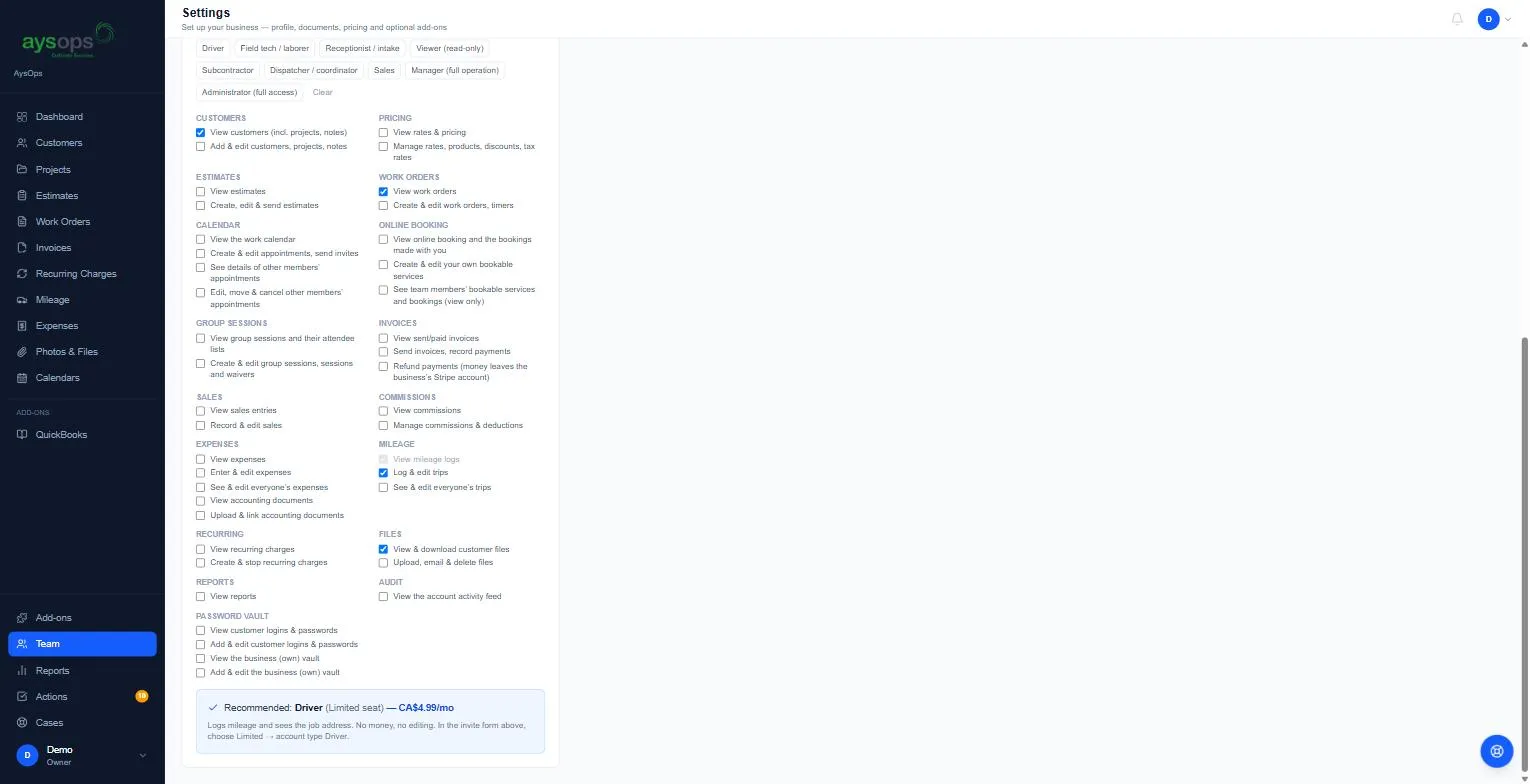Open notifications bell icon

click(1457, 19)
